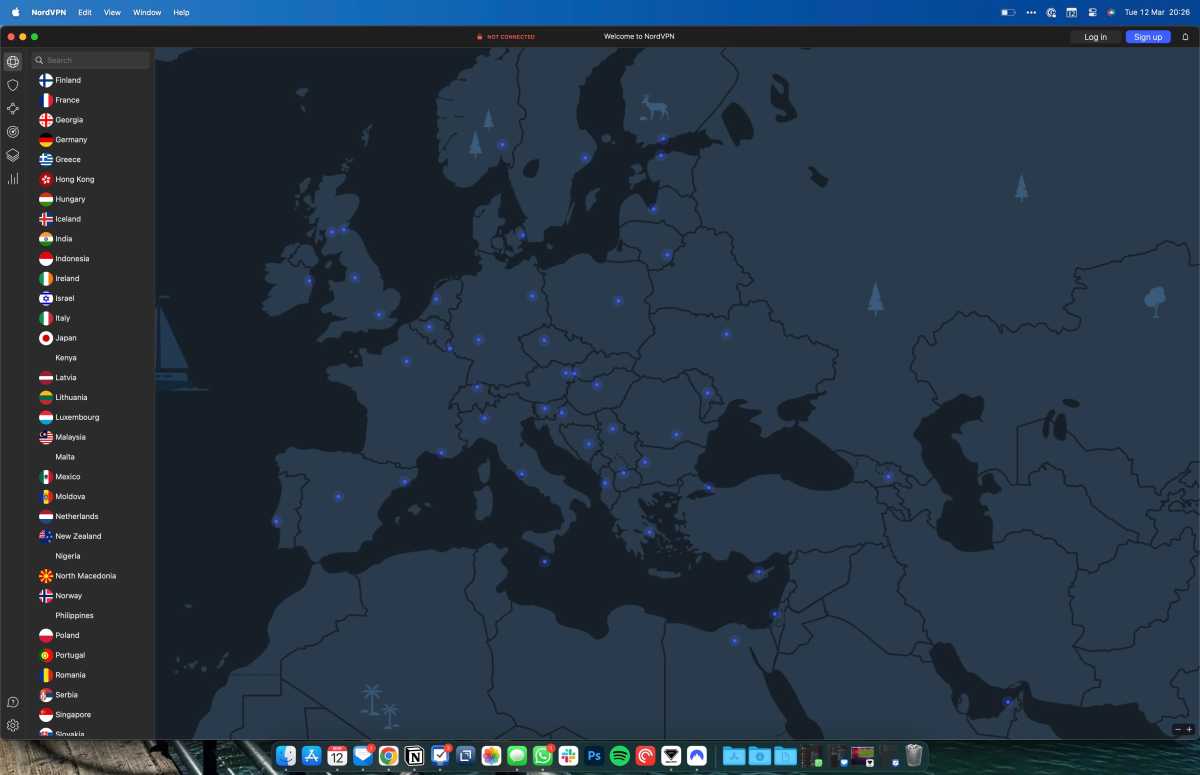The image size is (1200, 775).
Task: Open Photoshop from the Dock
Action: (594, 755)
